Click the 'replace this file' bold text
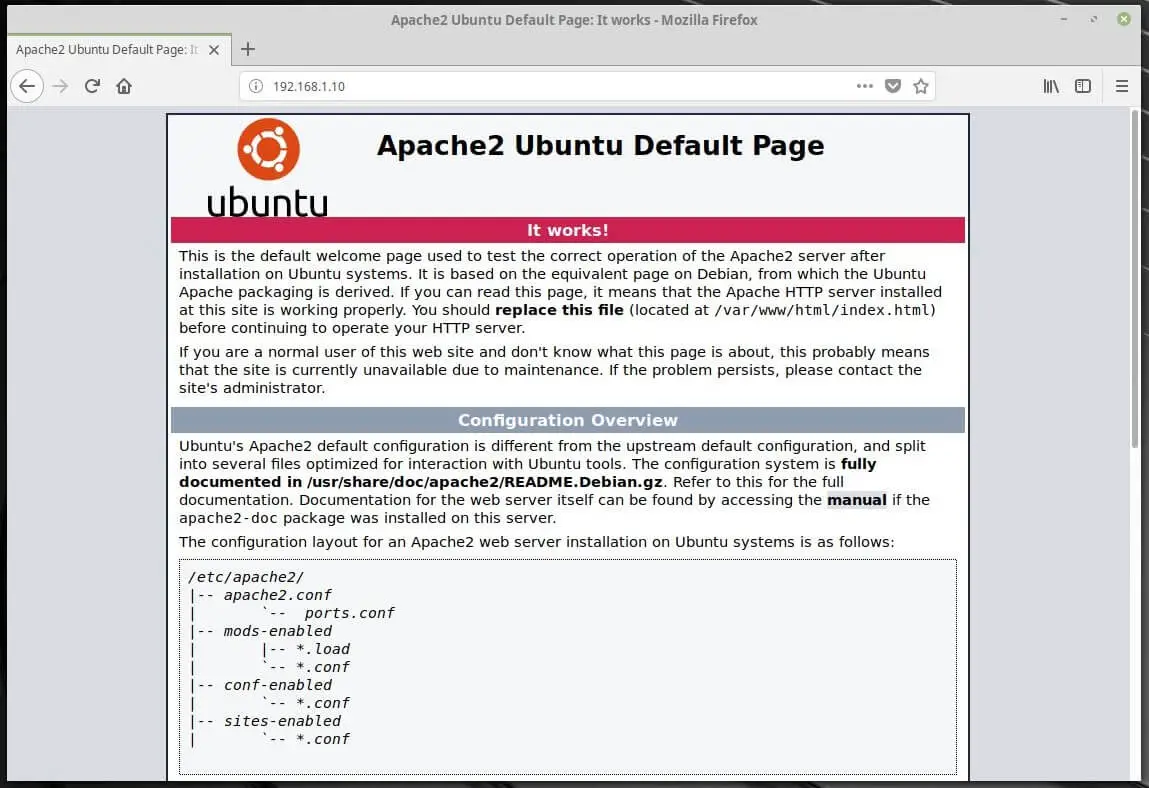Image resolution: width=1149 pixels, height=788 pixels. pos(559,310)
